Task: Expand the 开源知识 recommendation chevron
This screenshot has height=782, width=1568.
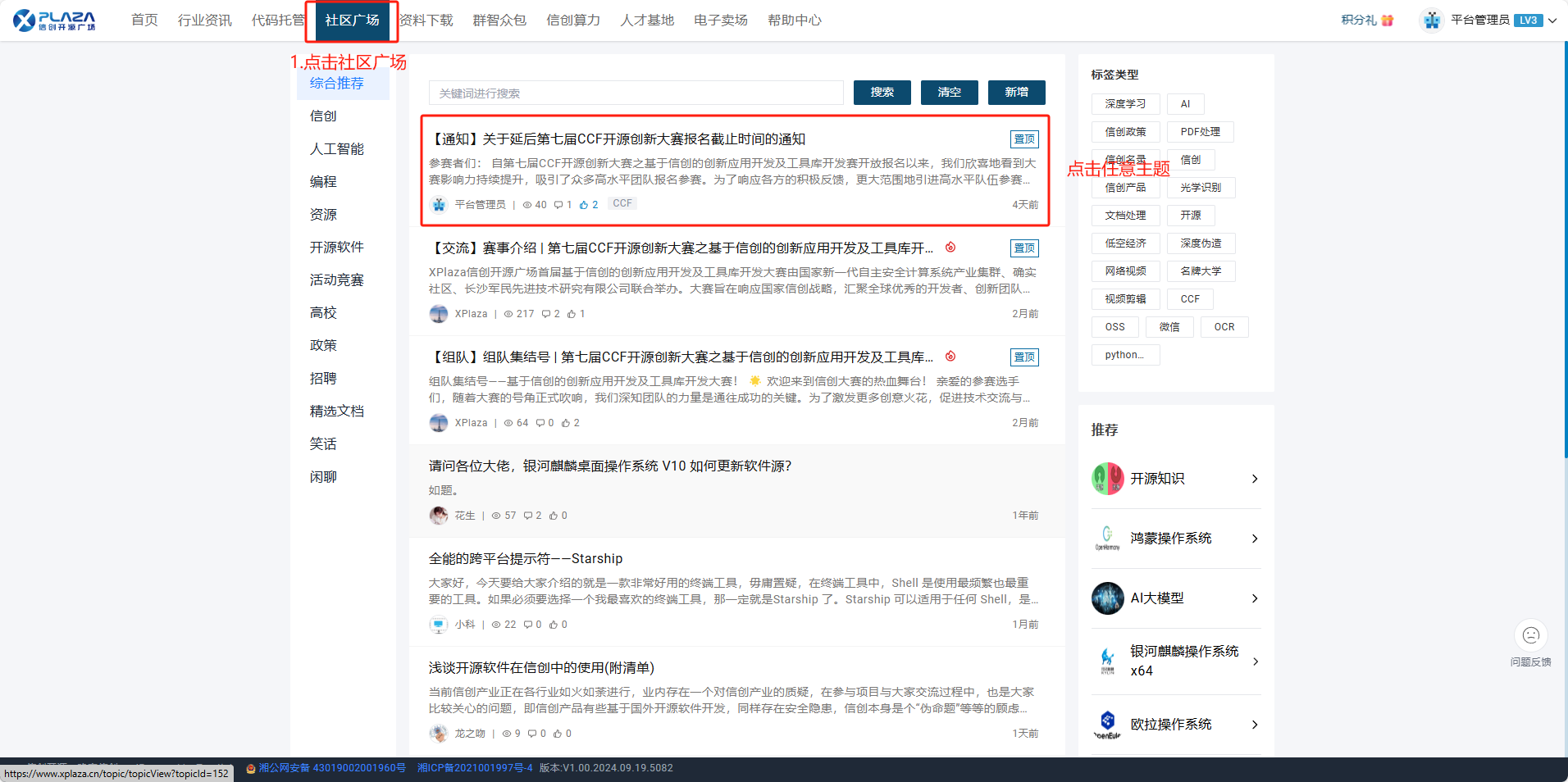Action: click(x=1254, y=479)
